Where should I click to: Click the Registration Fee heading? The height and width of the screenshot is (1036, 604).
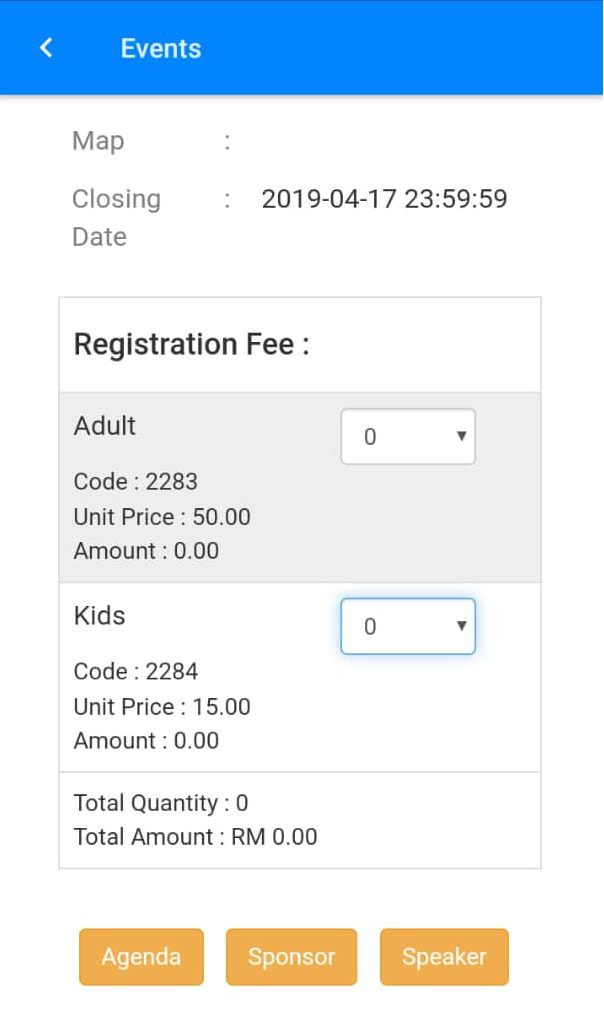[x=191, y=345]
